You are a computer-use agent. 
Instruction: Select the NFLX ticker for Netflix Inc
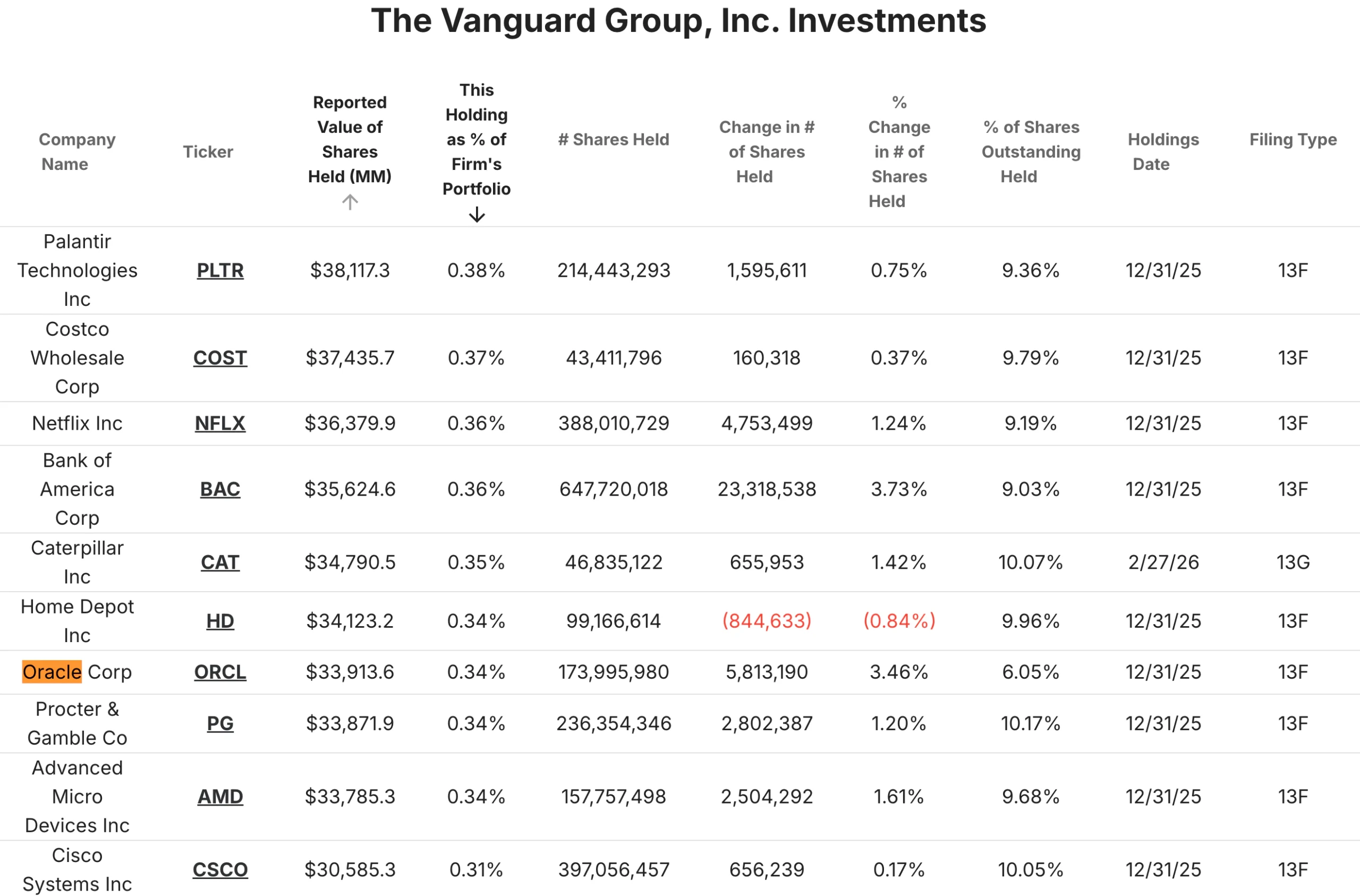tap(220, 423)
